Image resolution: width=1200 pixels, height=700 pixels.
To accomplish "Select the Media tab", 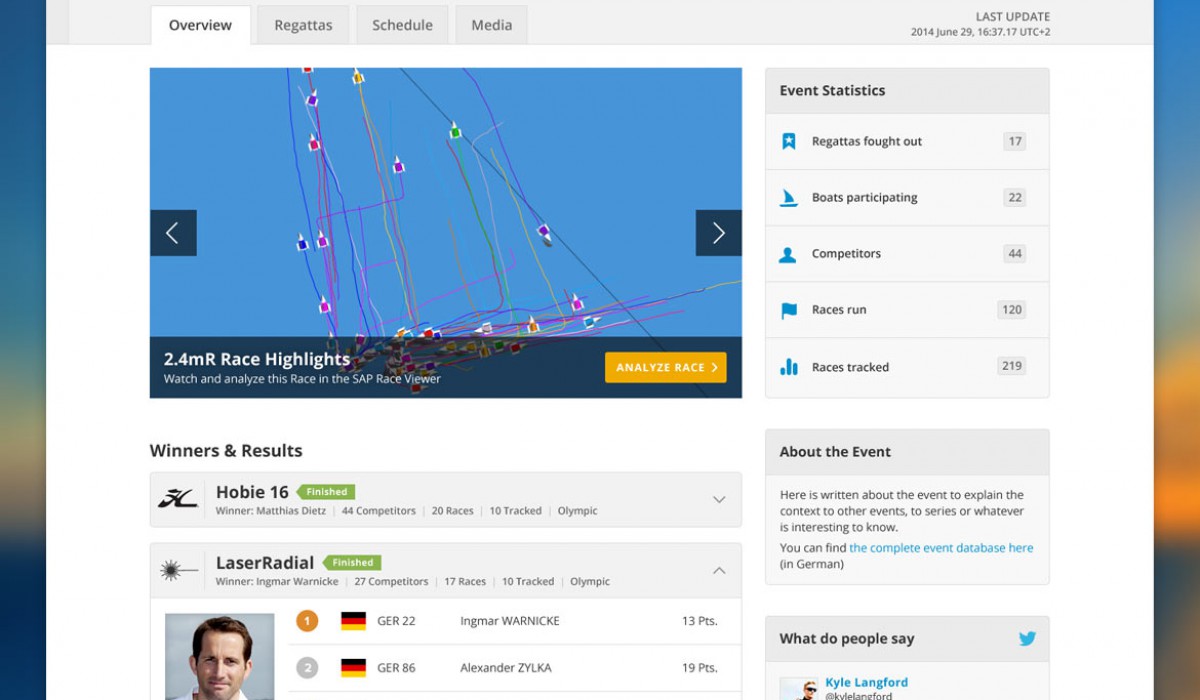I will pos(491,25).
